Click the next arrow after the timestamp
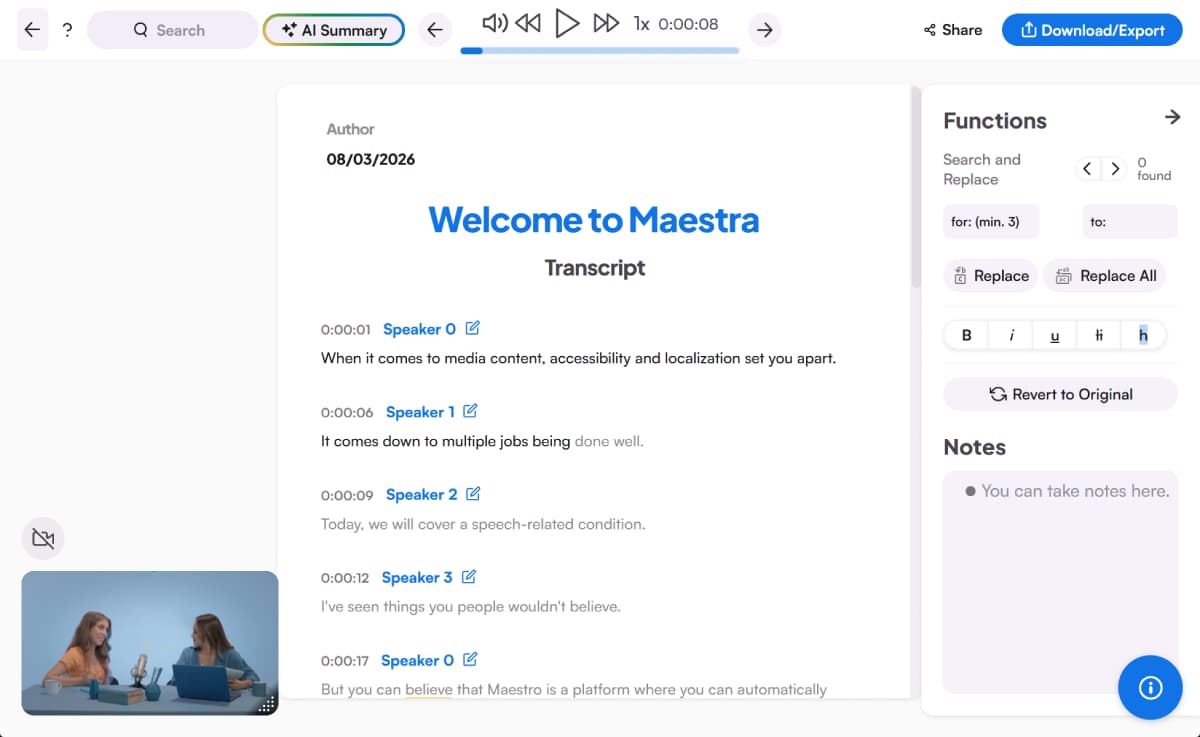Image resolution: width=1200 pixels, height=737 pixels. pyautogui.click(x=765, y=30)
